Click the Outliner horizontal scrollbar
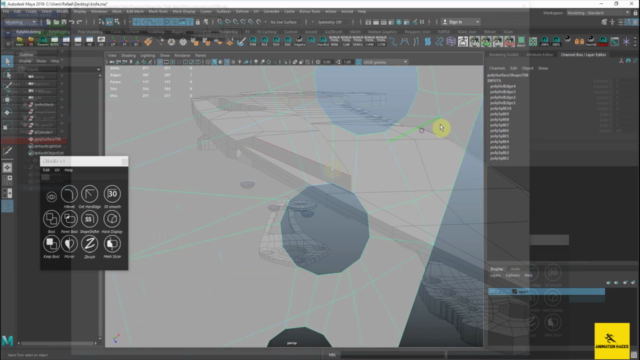The height and width of the screenshot is (360, 640). click(x=57, y=343)
